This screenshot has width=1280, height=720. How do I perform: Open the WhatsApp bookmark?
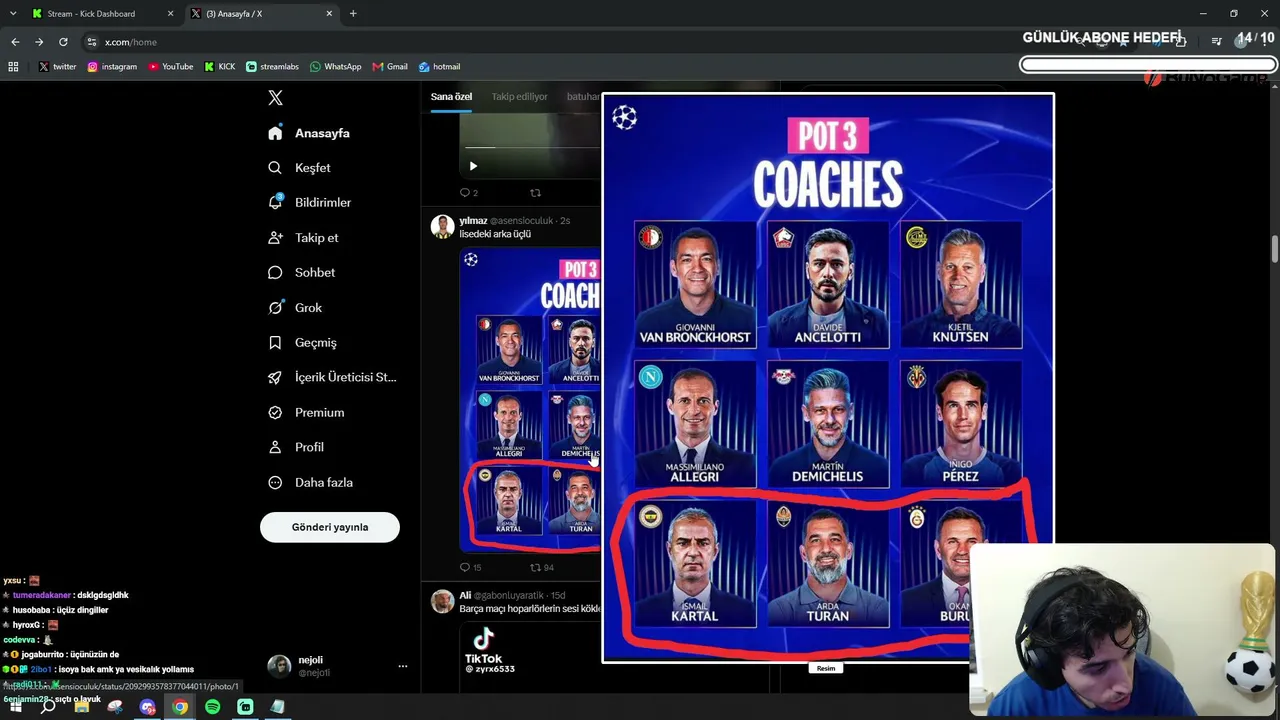(x=336, y=67)
